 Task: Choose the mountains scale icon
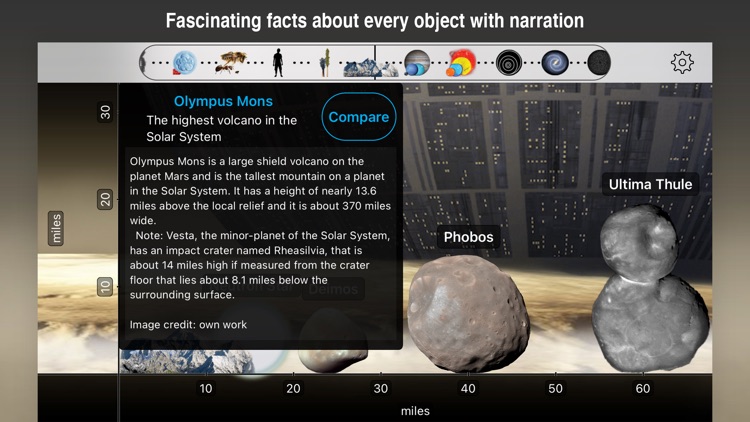tap(371, 67)
